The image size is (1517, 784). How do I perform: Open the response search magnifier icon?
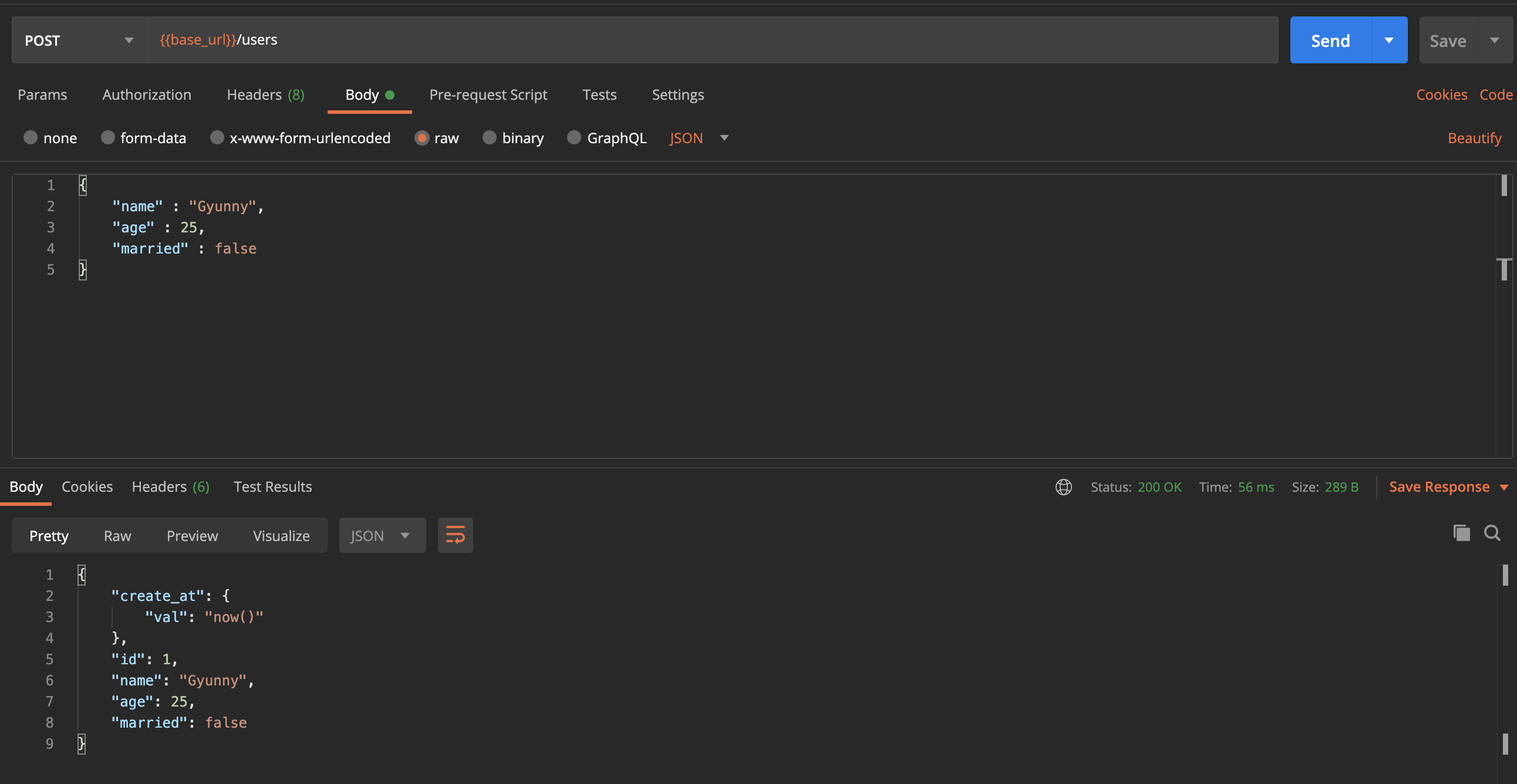(x=1492, y=533)
